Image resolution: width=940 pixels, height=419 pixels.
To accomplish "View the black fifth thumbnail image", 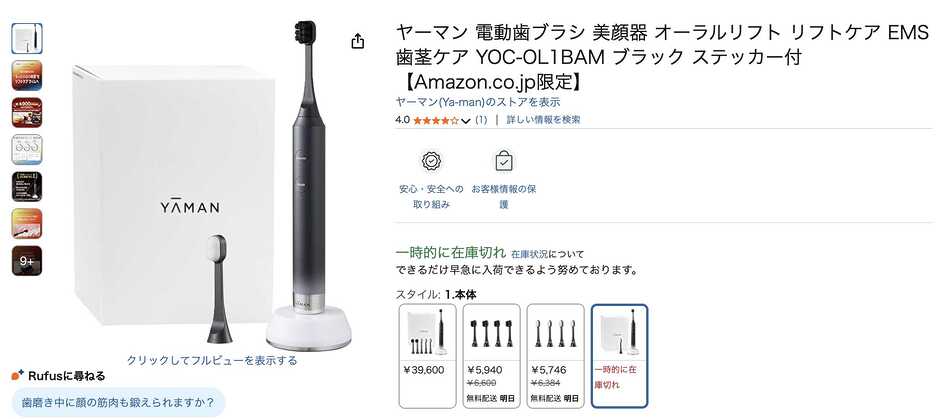I will pos(27,186).
